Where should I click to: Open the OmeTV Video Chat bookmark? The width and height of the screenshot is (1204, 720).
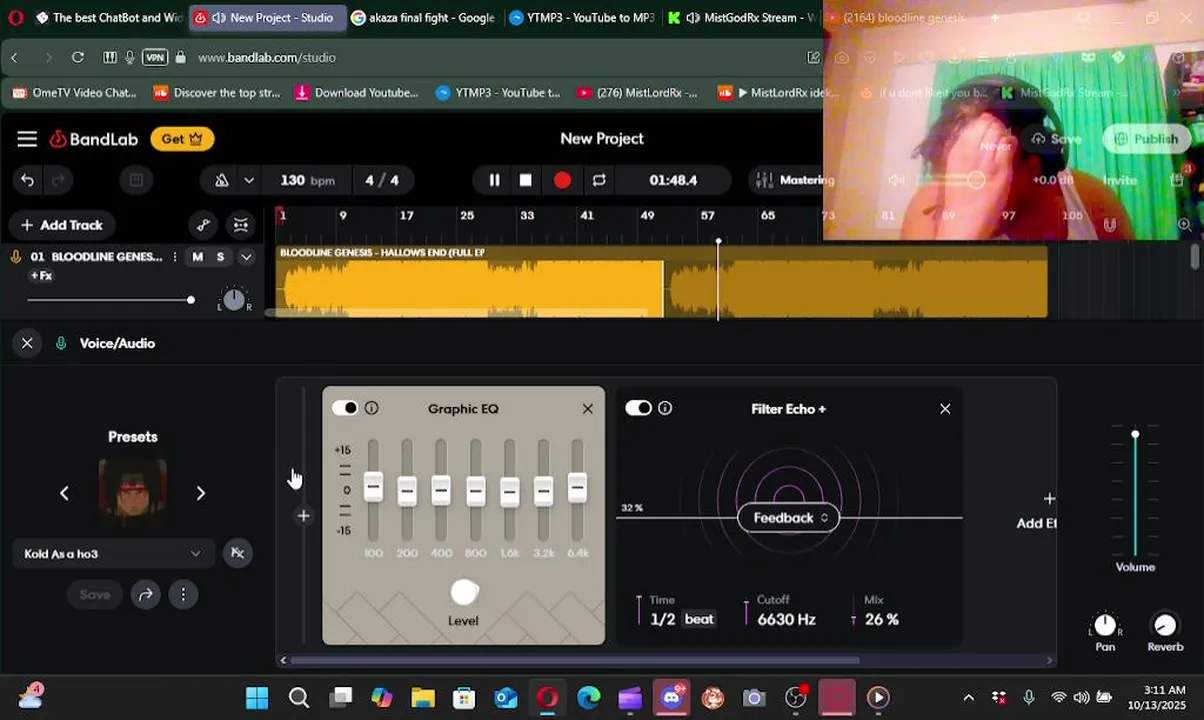(x=75, y=93)
